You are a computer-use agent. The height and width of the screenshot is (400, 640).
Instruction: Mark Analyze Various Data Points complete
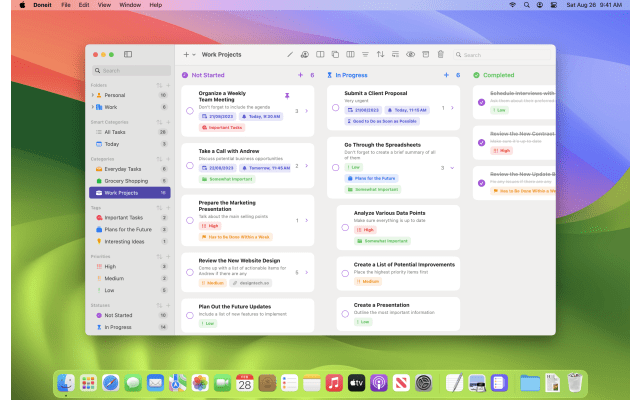345,227
